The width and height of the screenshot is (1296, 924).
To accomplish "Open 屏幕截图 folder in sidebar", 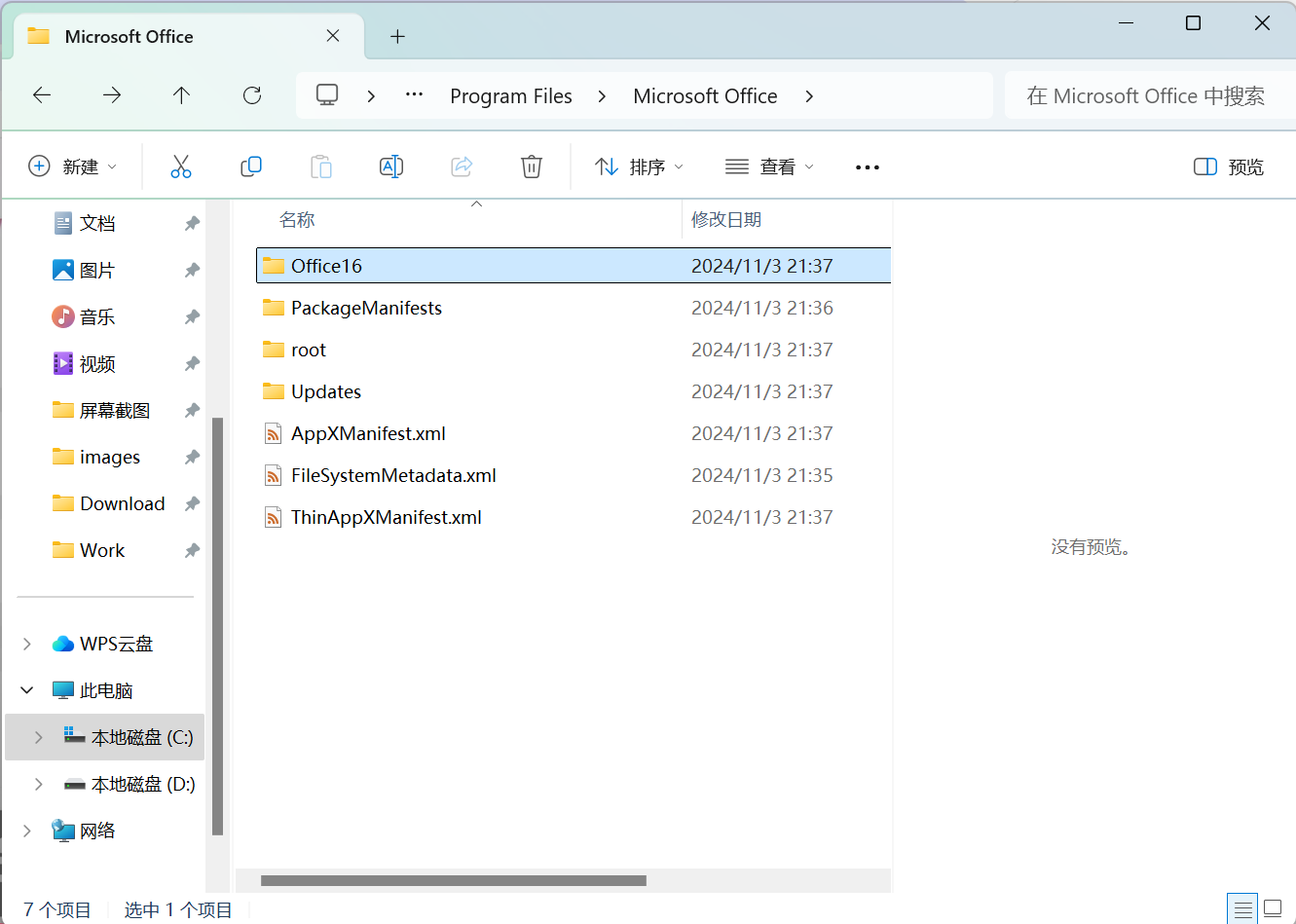I will coord(115,410).
